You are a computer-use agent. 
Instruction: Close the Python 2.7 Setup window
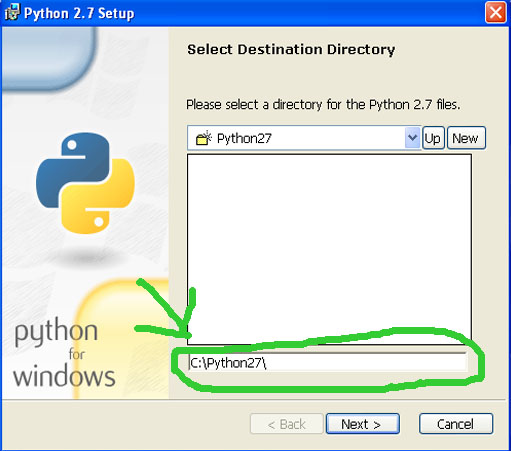[x=495, y=13]
